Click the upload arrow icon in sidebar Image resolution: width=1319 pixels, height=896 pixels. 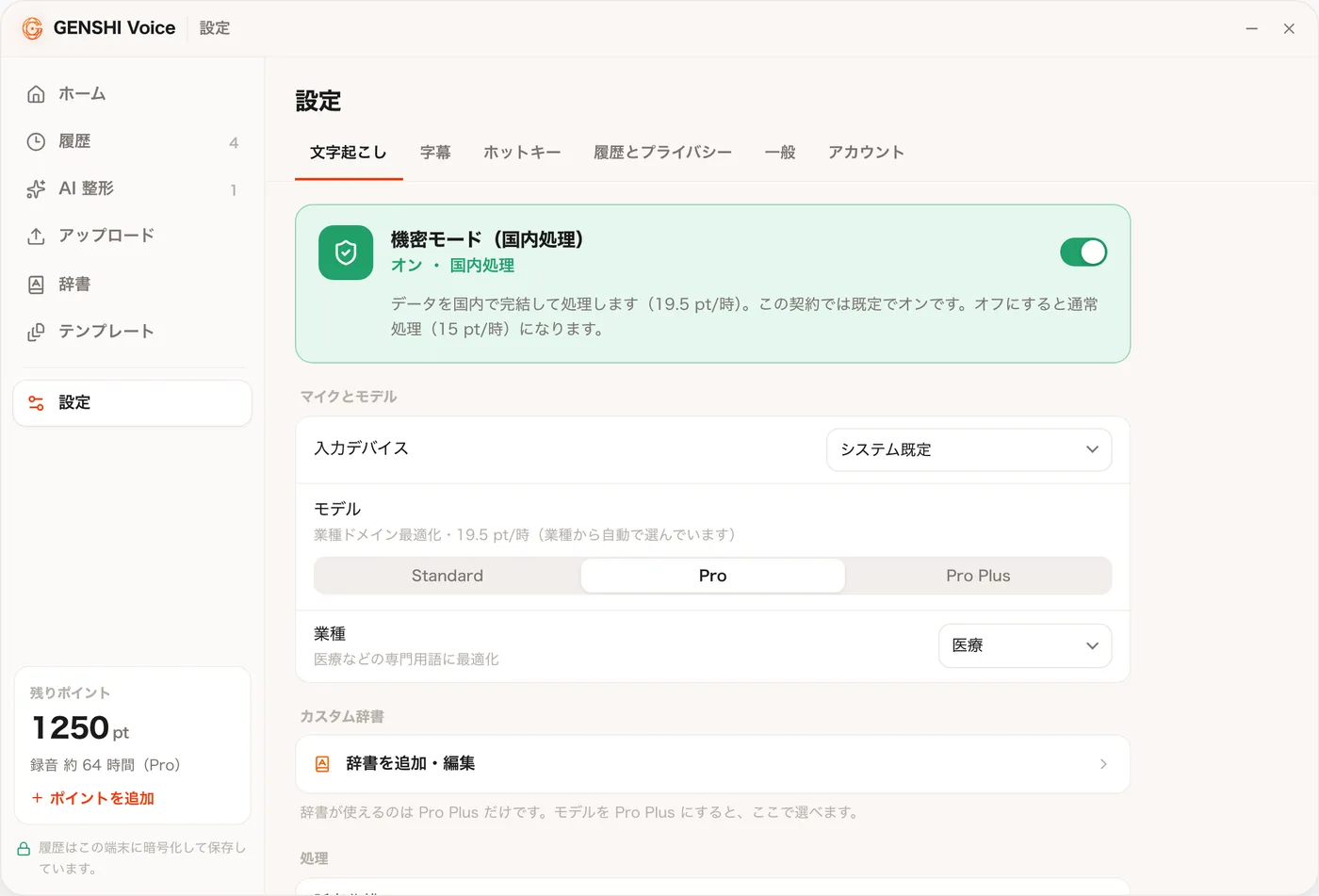pyautogui.click(x=36, y=236)
